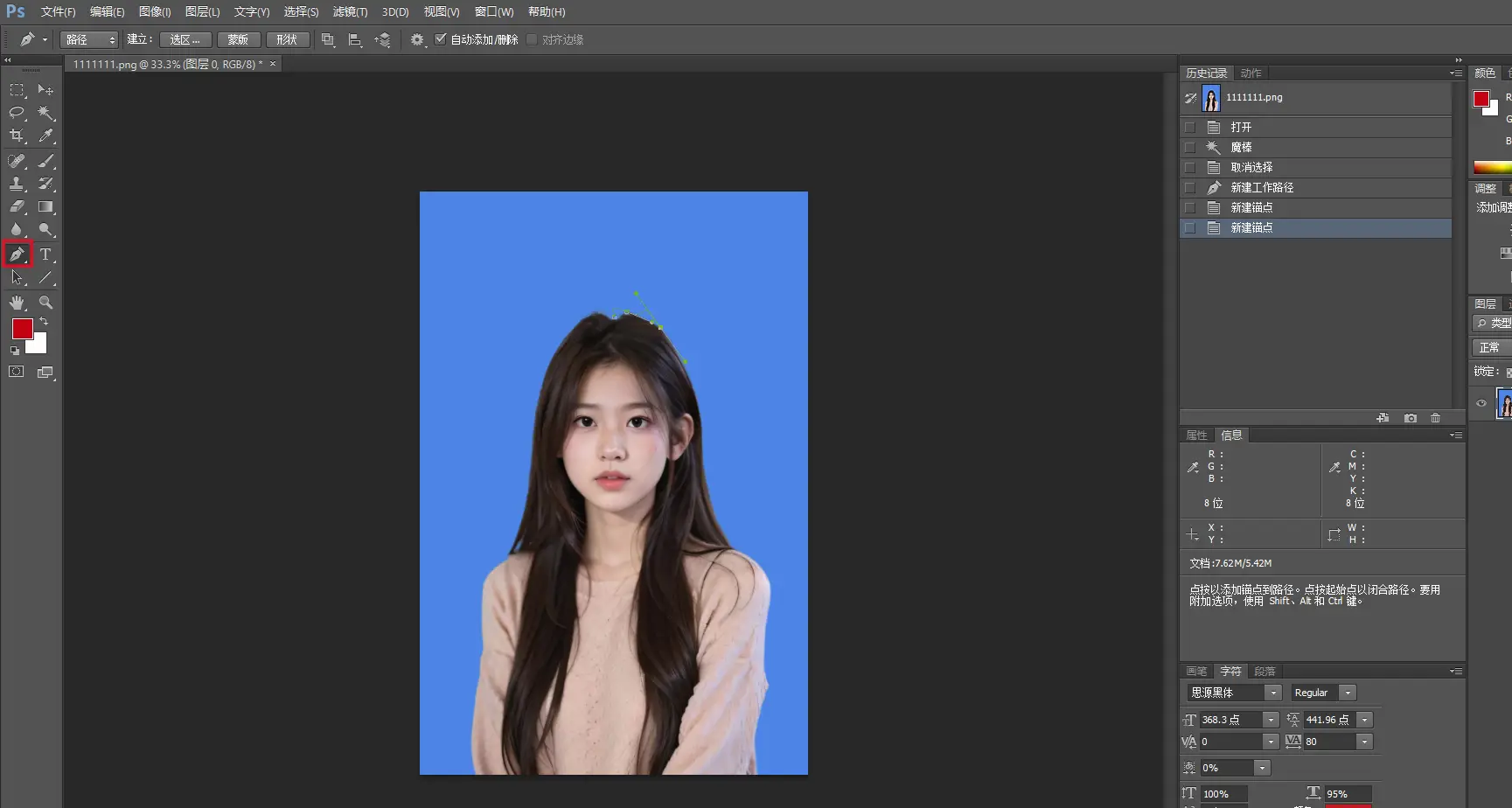Select the Clone Stamp tool
The height and width of the screenshot is (808, 1512).
click(17, 184)
